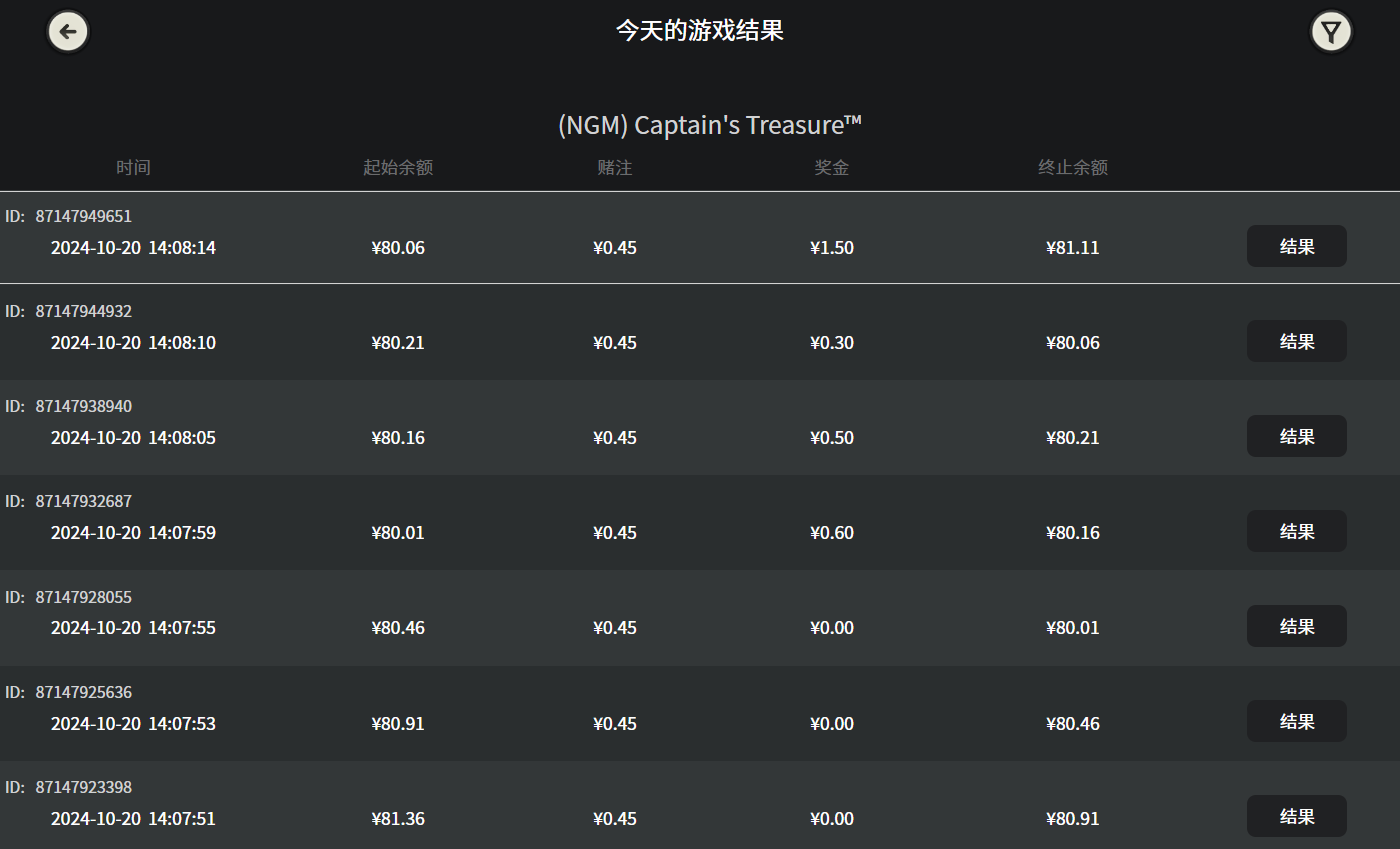Click the 时间 column header
This screenshot has height=849, width=1400.
(x=133, y=167)
